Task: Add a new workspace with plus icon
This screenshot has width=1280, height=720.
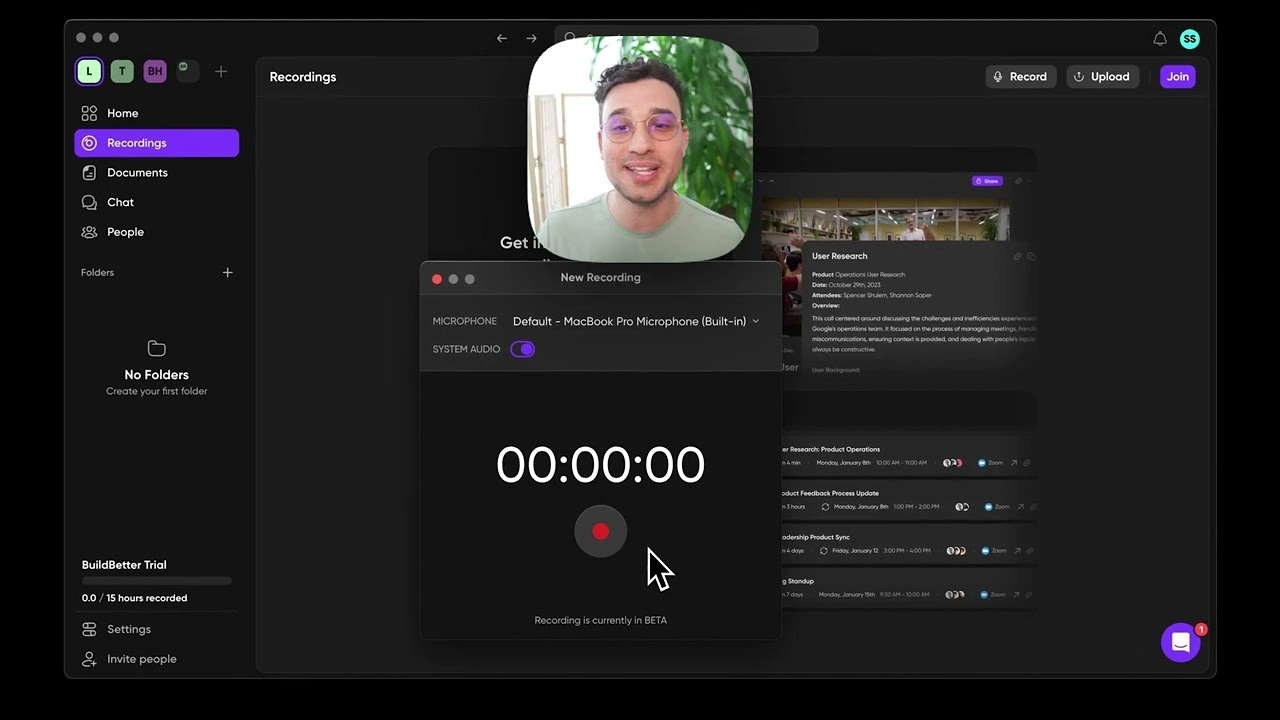Action: pos(221,71)
